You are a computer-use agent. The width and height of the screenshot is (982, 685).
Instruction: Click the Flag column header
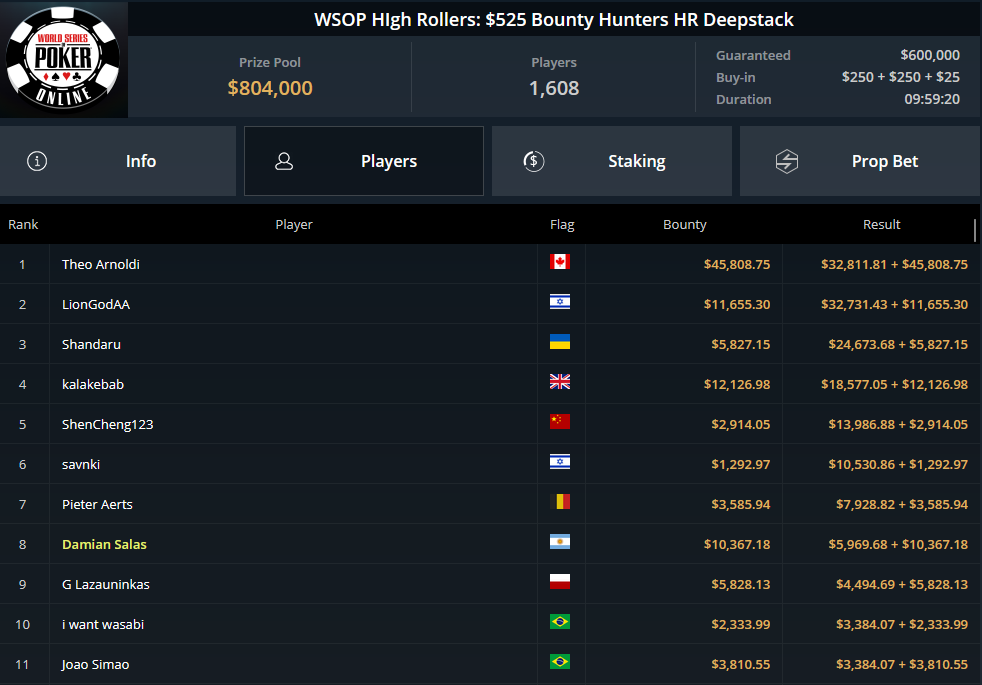pyautogui.click(x=562, y=224)
